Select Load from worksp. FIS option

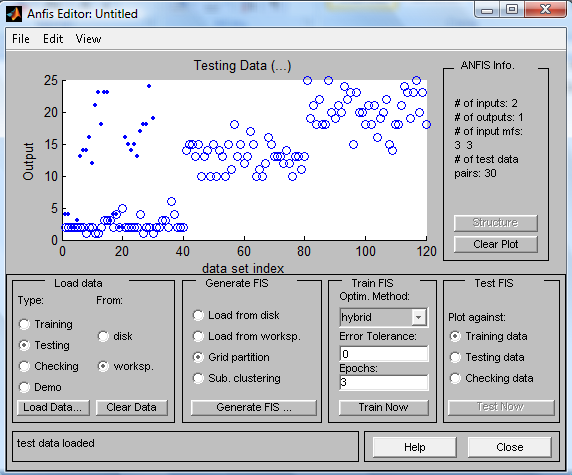198,336
